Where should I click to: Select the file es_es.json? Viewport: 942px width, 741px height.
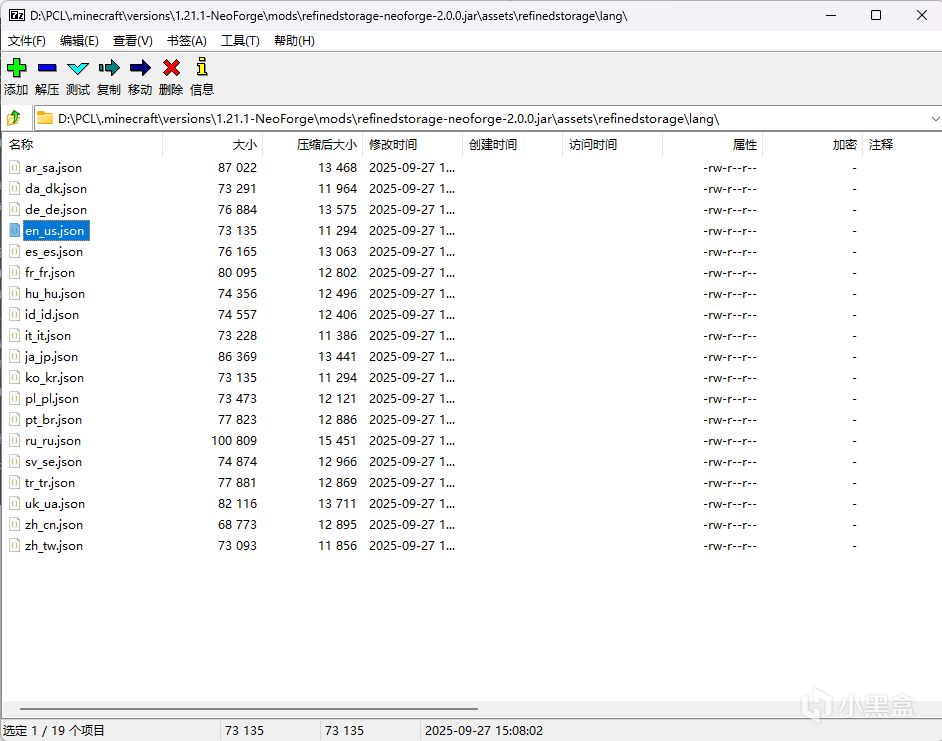pyautogui.click(x=54, y=252)
